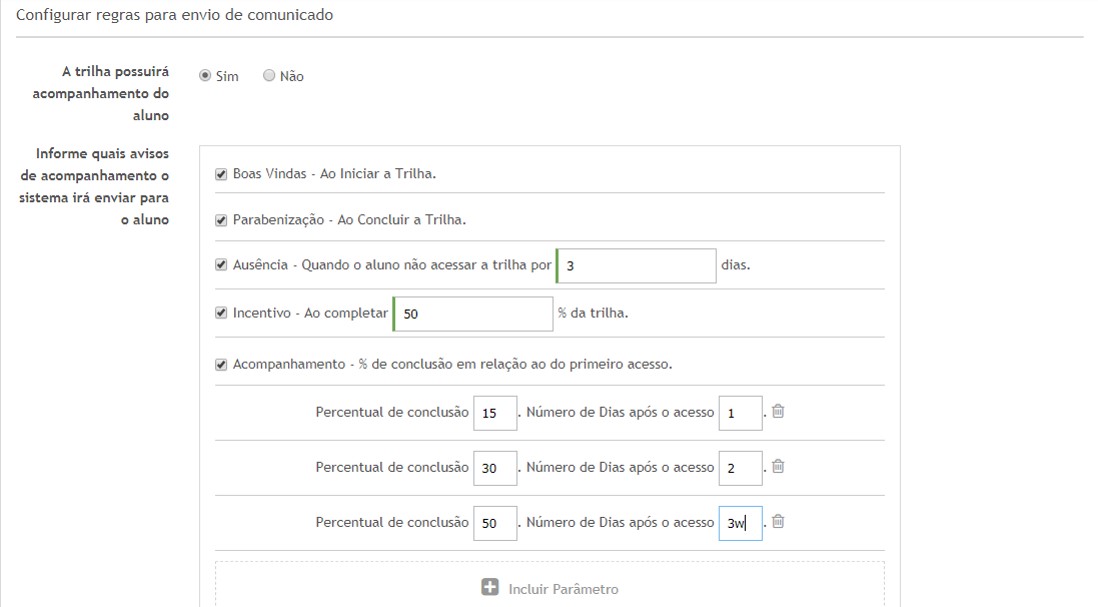The width and height of the screenshot is (1098, 607).
Task: Uncheck the Boas Vindas checkbox
Action: point(221,174)
